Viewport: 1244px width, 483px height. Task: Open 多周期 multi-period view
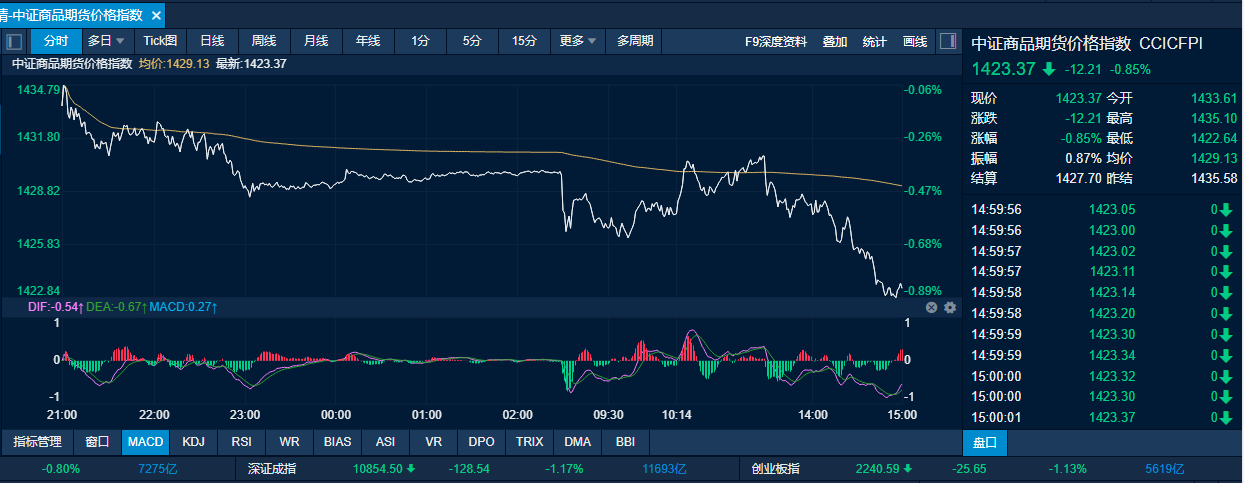(x=635, y=41)
